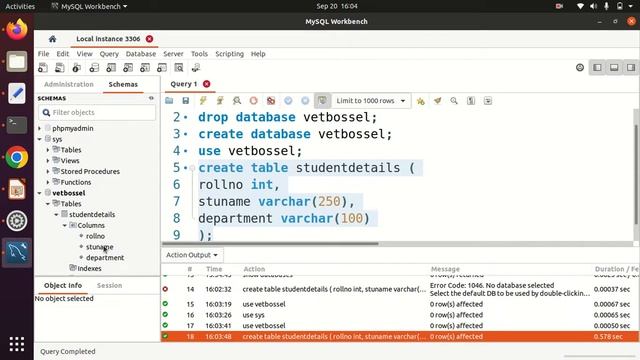Screen dimensions: 640x360
Task: Click the rollback transaction icon
Action: click(x=305, y=101)
